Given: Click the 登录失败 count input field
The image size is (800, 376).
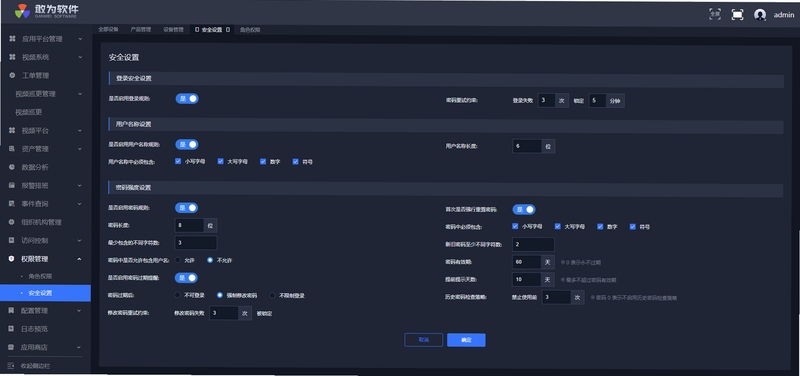Looking at the screenshot, I should click(546, 101).
